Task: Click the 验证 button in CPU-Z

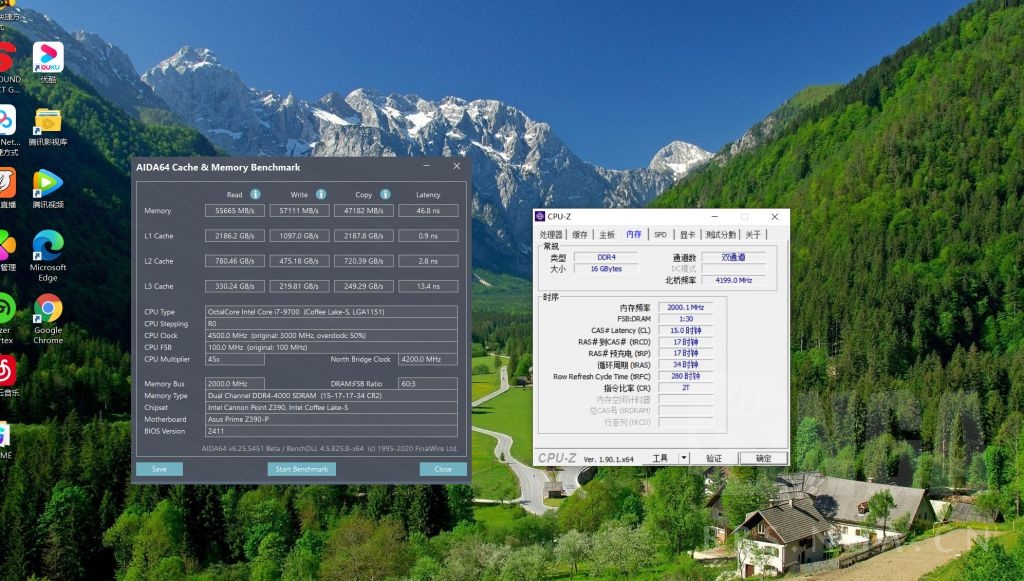Action: 713,458
